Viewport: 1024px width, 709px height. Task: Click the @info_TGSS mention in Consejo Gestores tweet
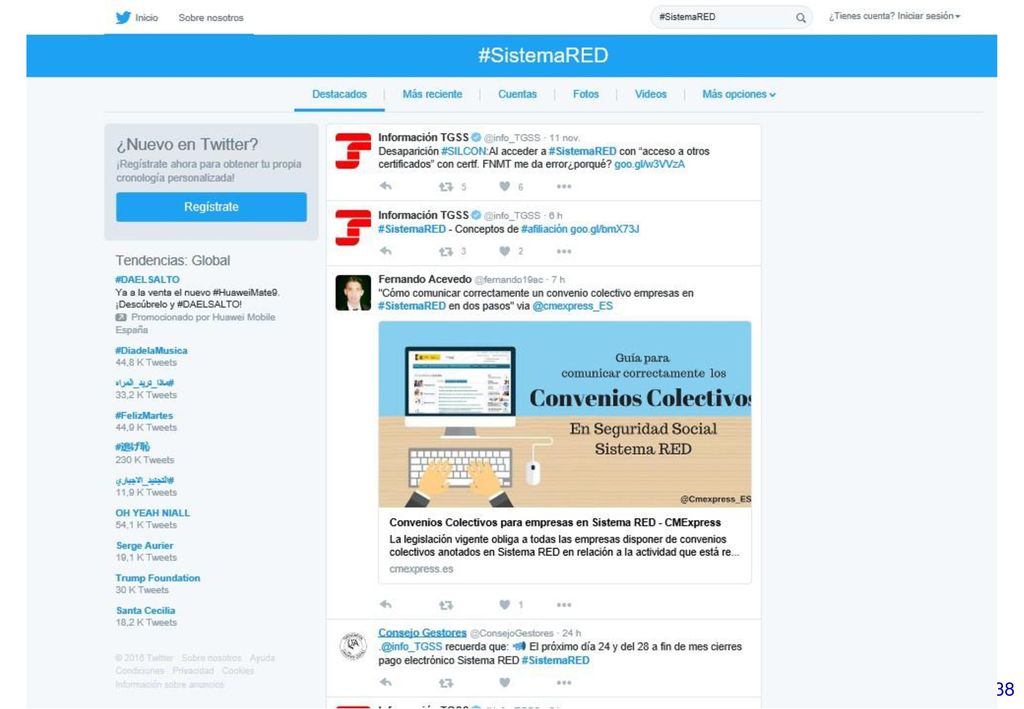pyautogui.click(x=411, y=646)
